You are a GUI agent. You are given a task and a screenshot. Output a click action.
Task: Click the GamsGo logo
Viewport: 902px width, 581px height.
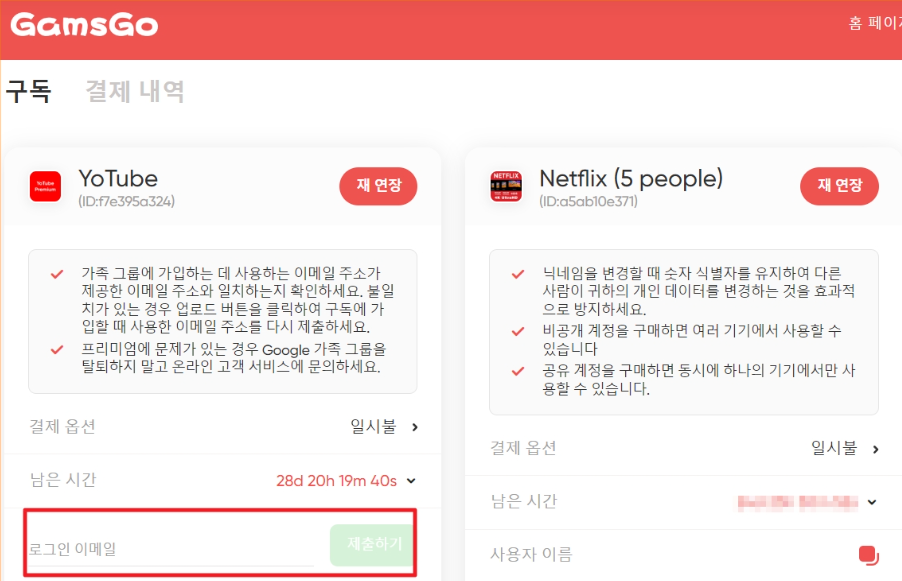pos(84,25)
